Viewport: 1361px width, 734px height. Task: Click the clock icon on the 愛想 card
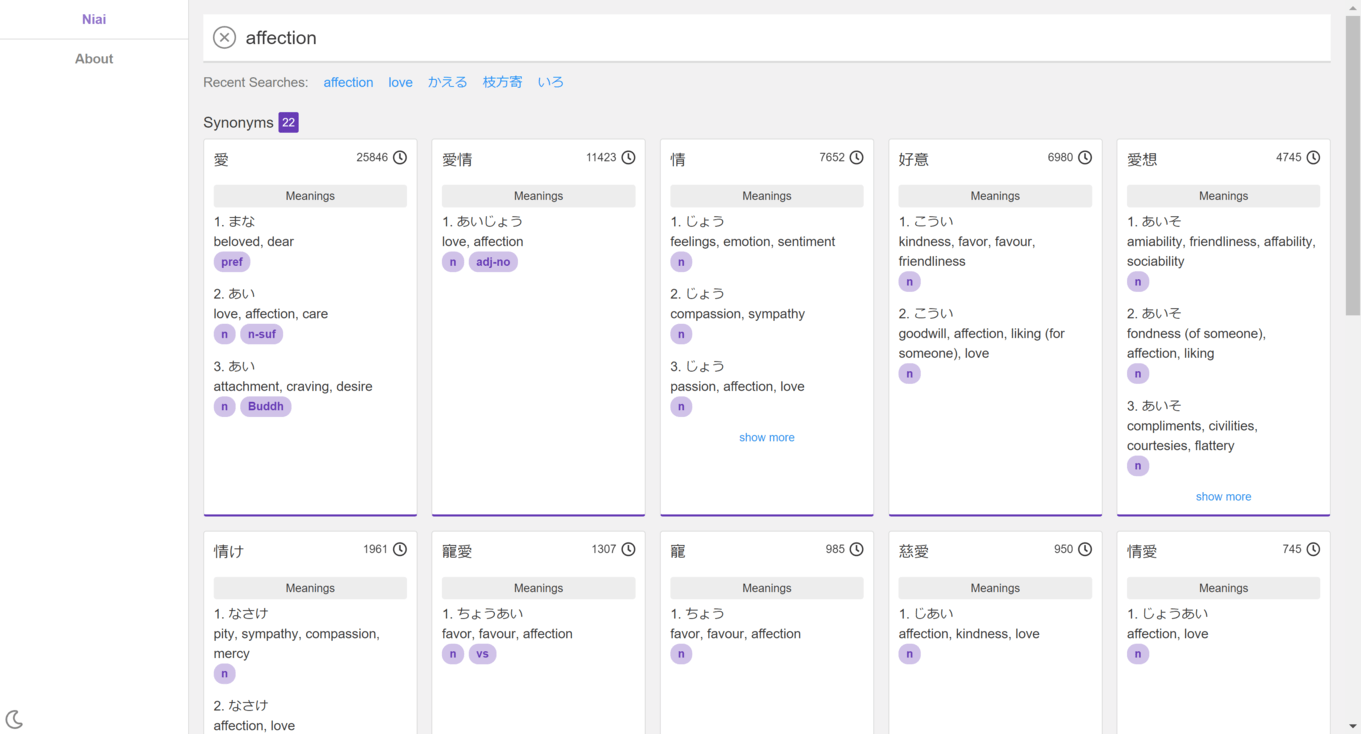pyautogui.click(x=1313, y=158)
